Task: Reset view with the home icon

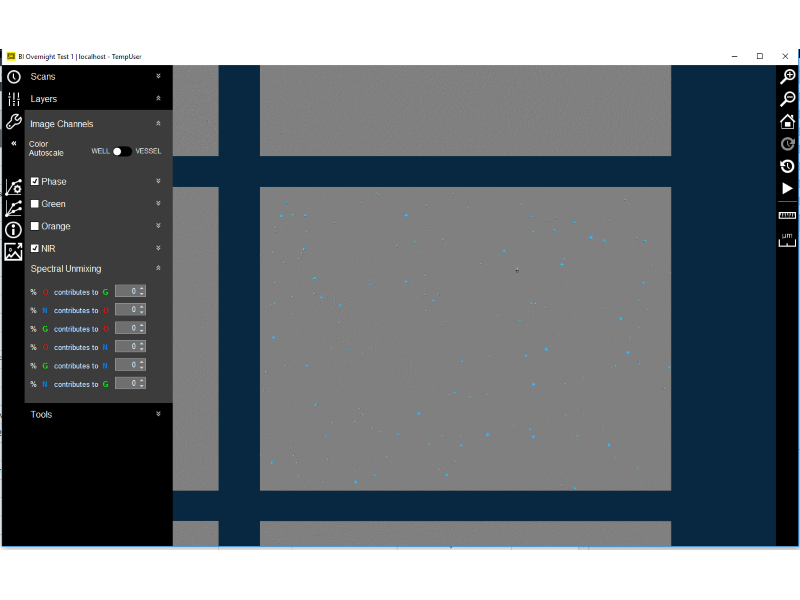Action: pos(787,122)
